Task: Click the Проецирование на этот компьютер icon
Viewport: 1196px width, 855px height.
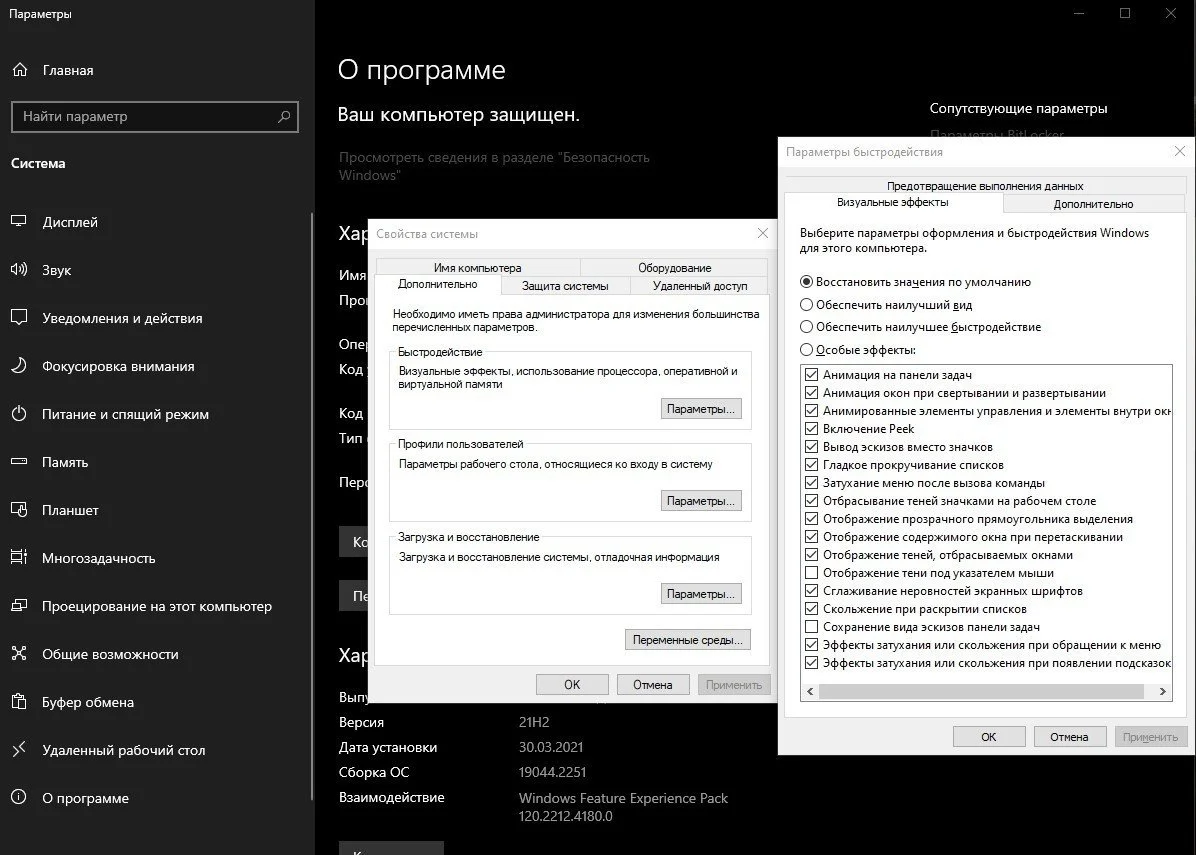Action: (19, 606)
